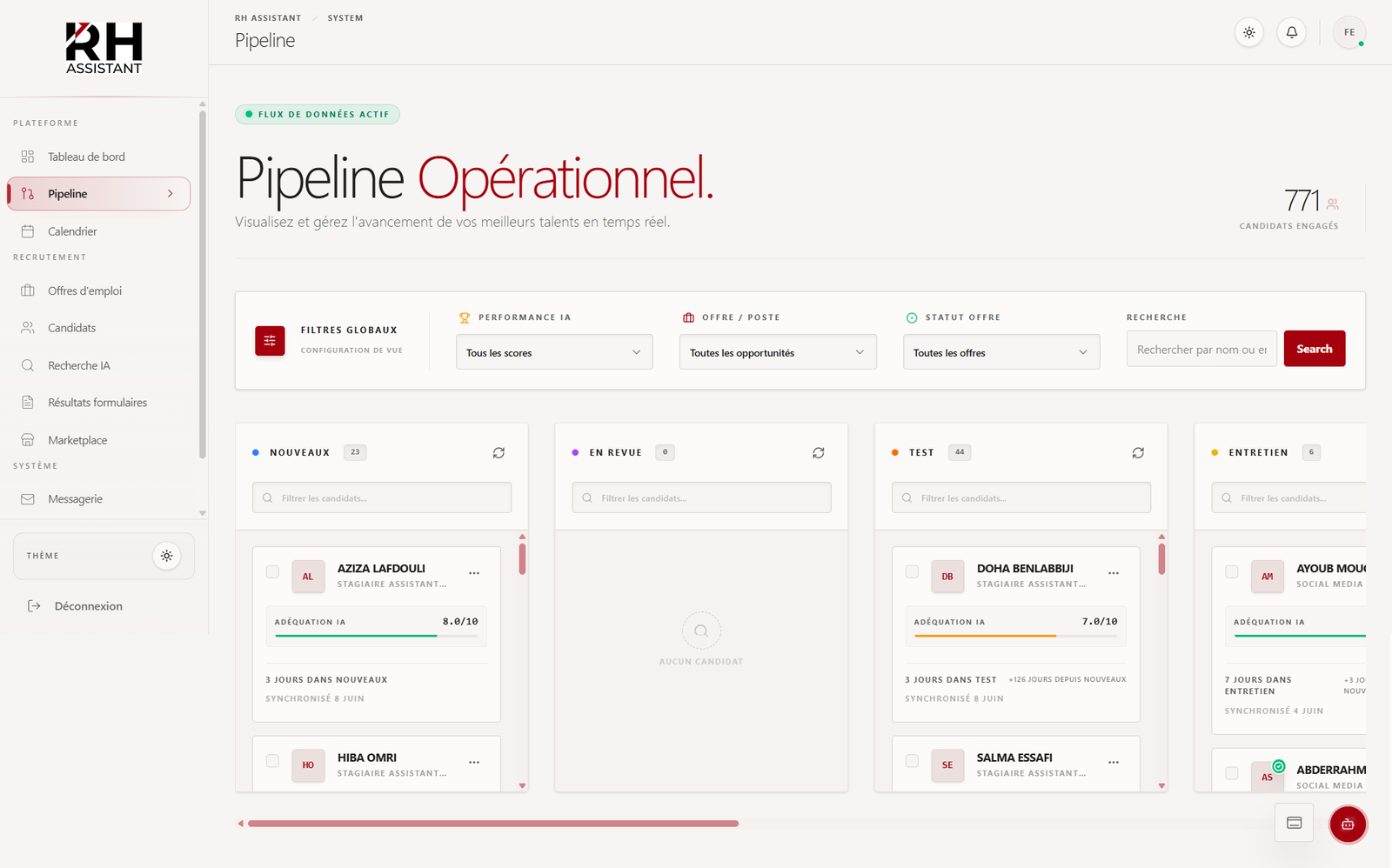
Task: Open the Offre / Poste opportunities dropdown
Action: tap(778, 352)
